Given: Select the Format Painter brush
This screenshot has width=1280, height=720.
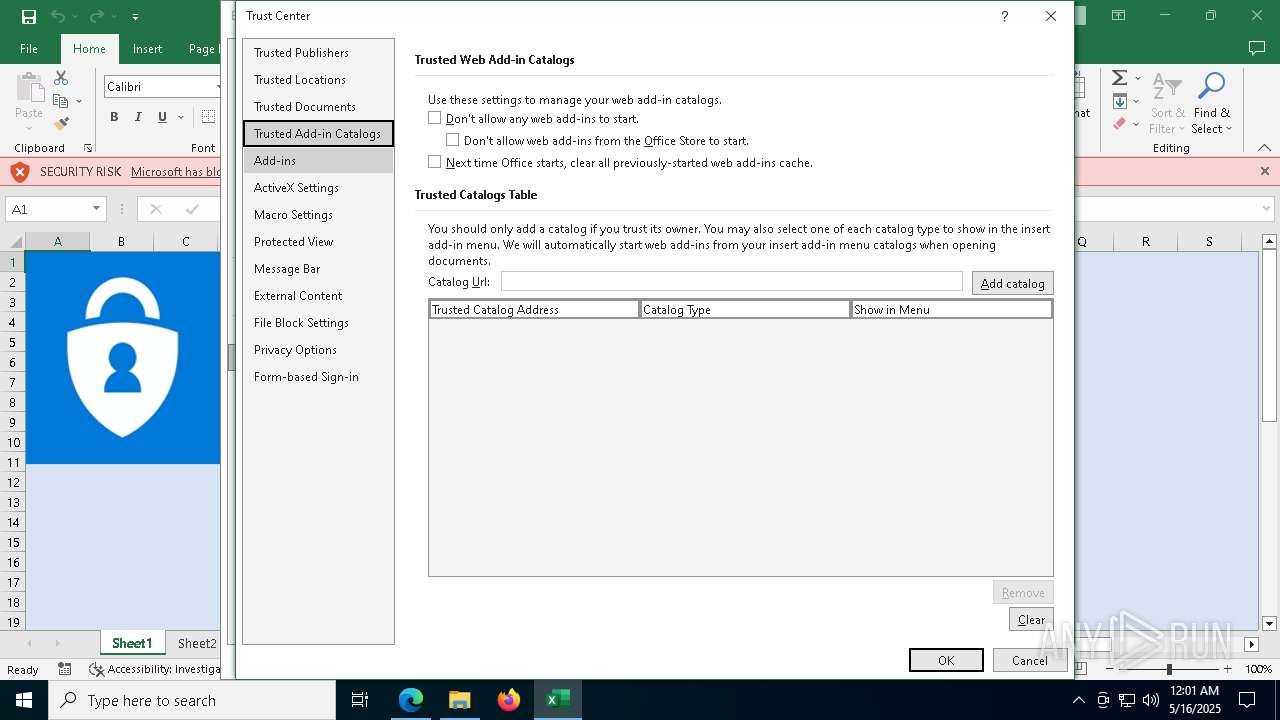Looking at the screenshot, I should [x=61, y=124].
